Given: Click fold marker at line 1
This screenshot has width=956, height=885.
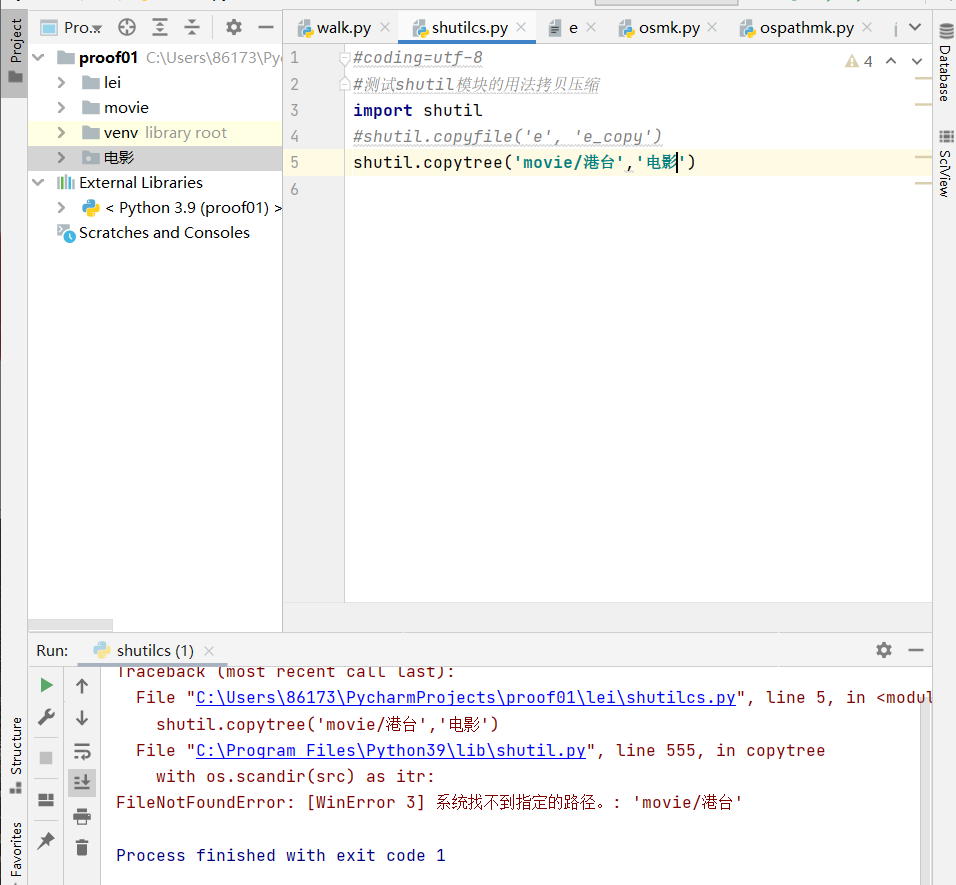Looking at the screenshot, I should coord(344,59).
